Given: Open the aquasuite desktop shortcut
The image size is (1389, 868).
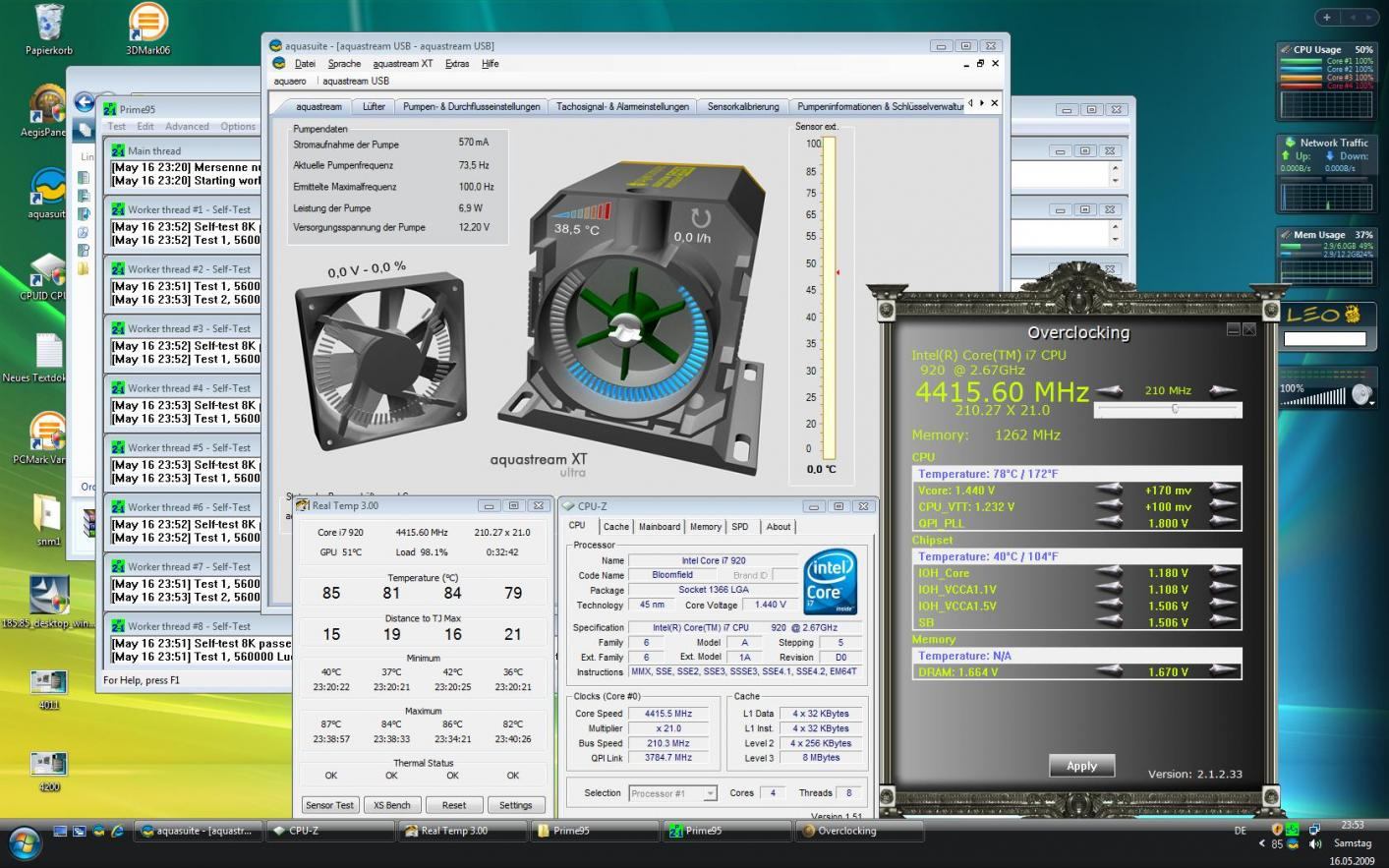Looking at the screenshot, I should (46, 193).
